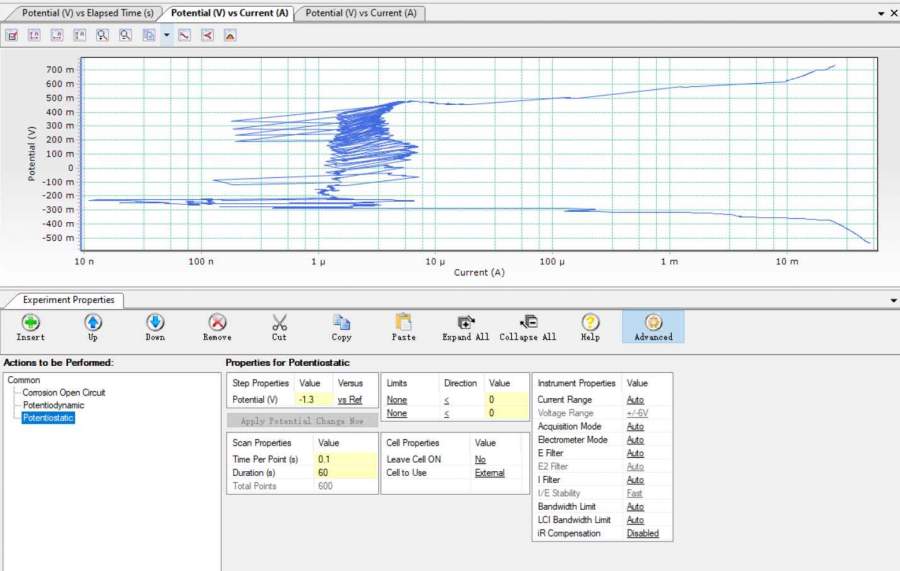The height and width of the screenshot is (571, 900).
Task: Click Expand All in the toolbar
Action: pos(466,323)
